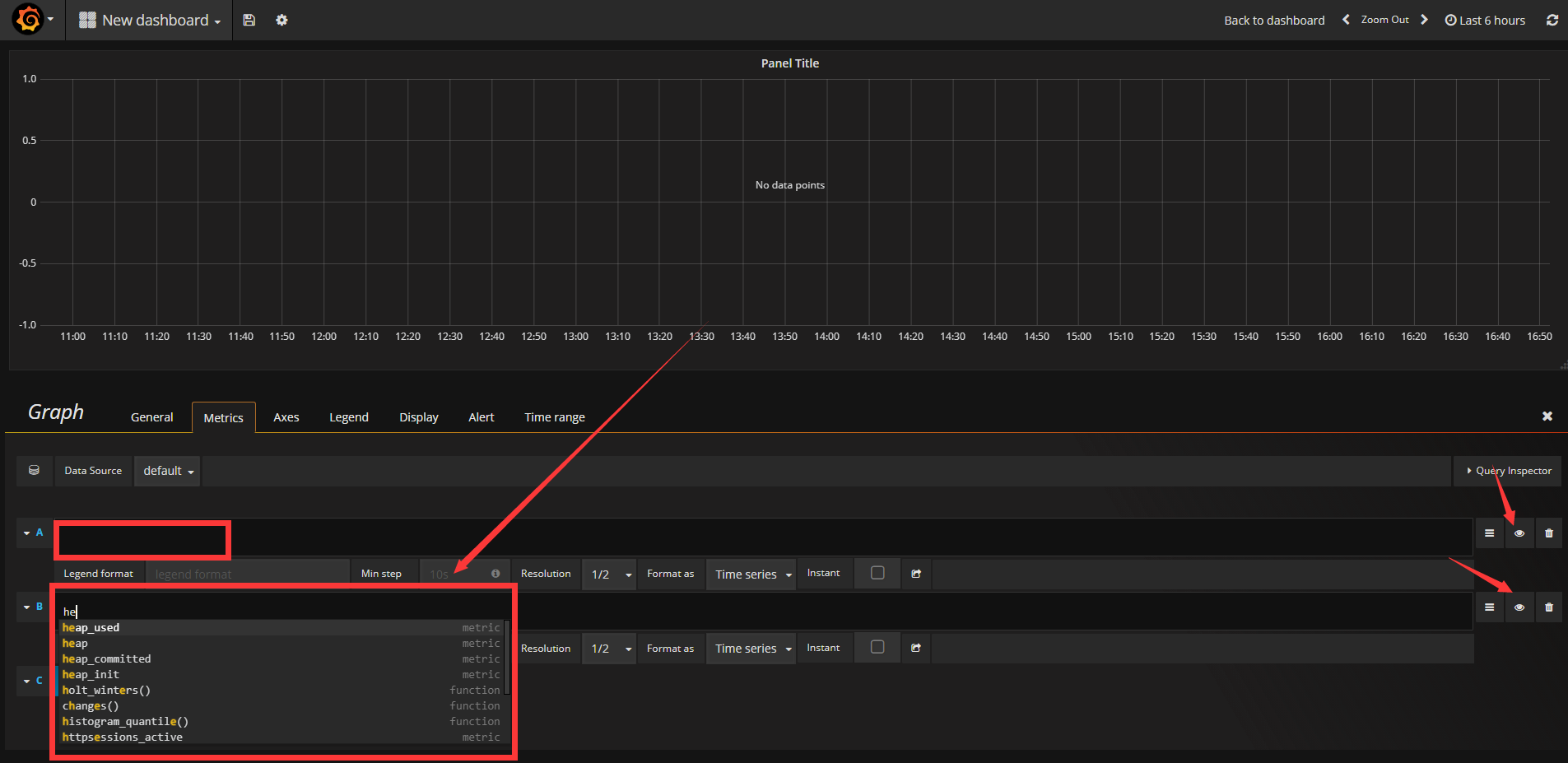Save the dashboard with the floppy icon
Screen dimensions: 1568x763
tap(249, 20)
